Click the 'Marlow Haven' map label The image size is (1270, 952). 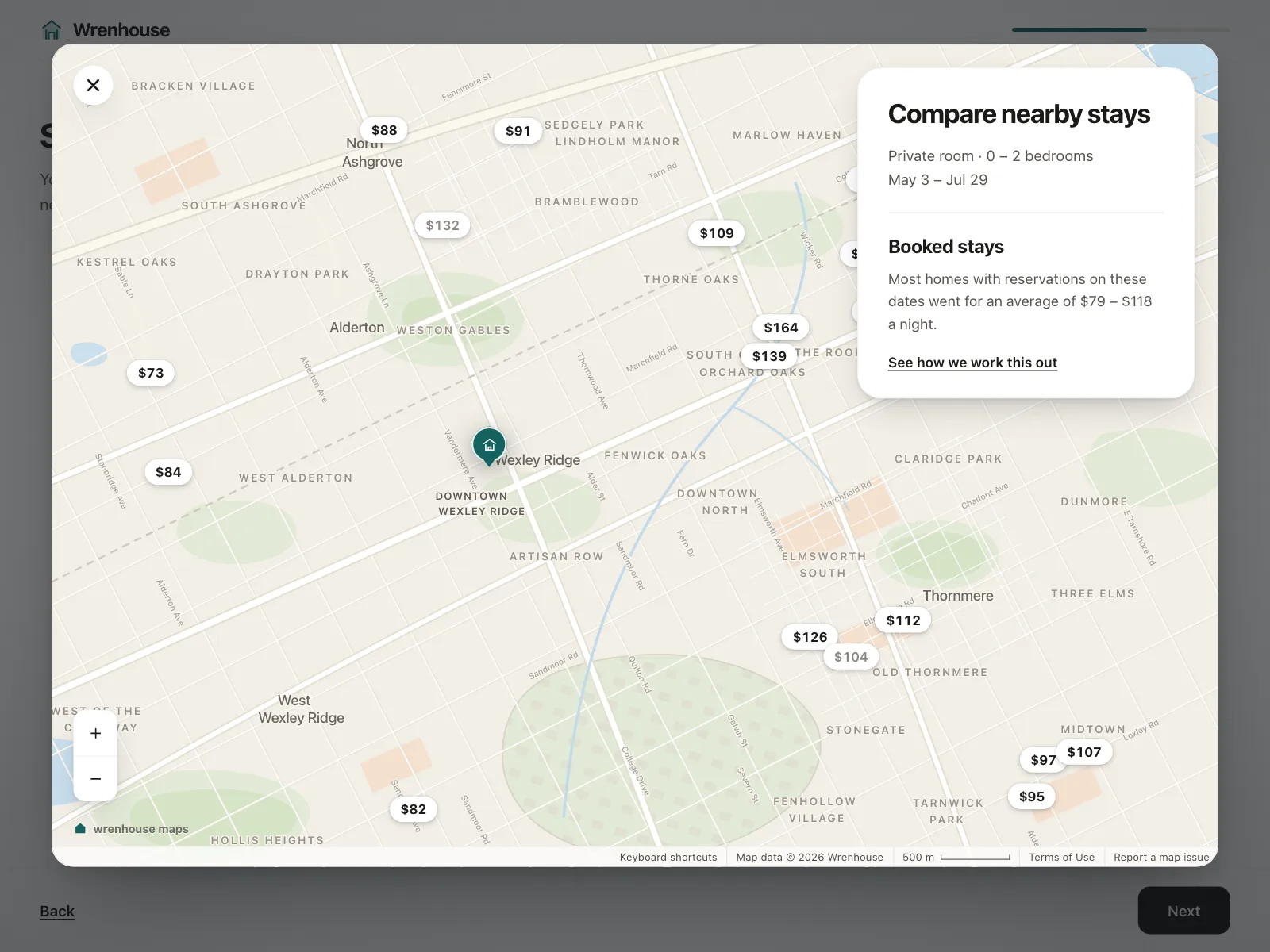coord(787,135)
